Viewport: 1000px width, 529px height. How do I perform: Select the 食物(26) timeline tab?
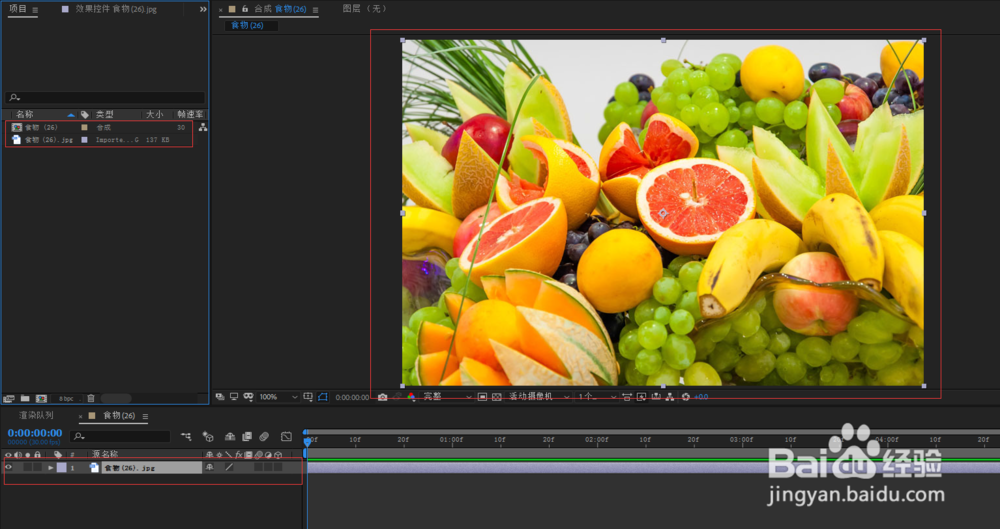click(x=119, y=415)
